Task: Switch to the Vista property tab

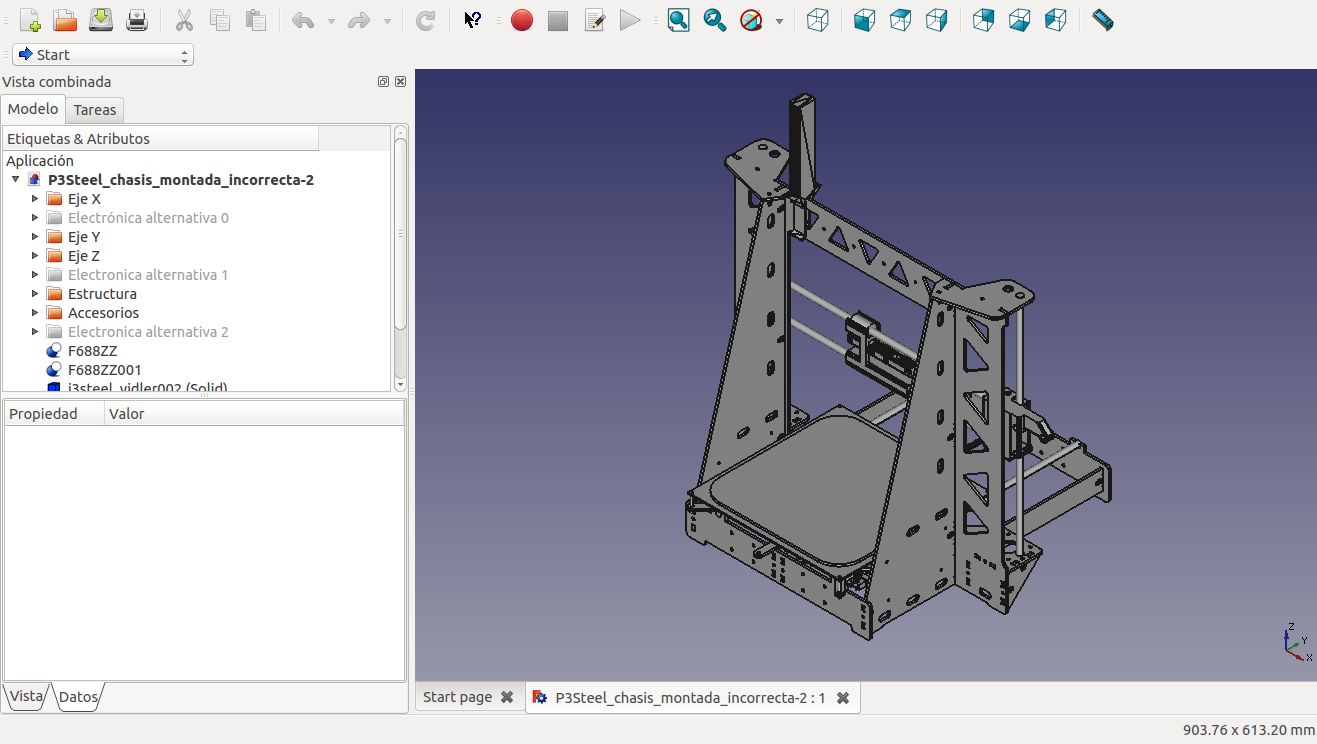Action: (x=26, y=696)
